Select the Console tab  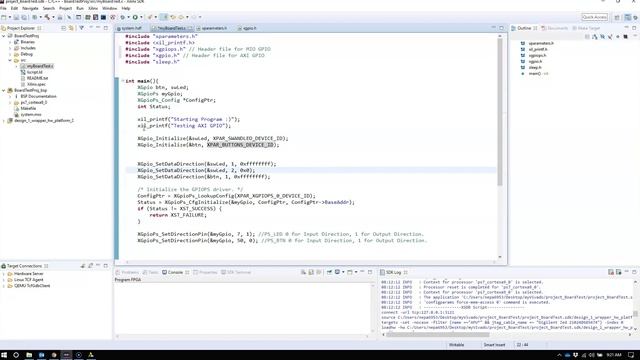point(175,272)
